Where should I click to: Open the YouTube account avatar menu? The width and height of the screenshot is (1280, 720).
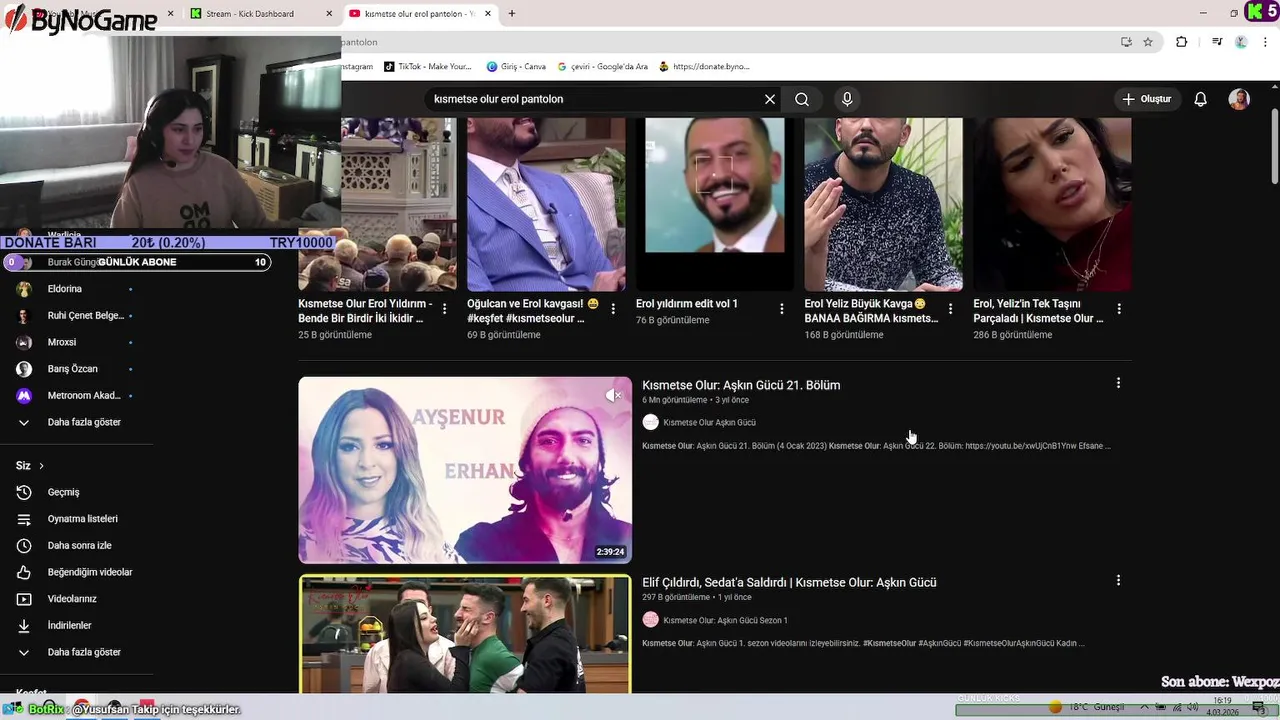click(1239, 99)
